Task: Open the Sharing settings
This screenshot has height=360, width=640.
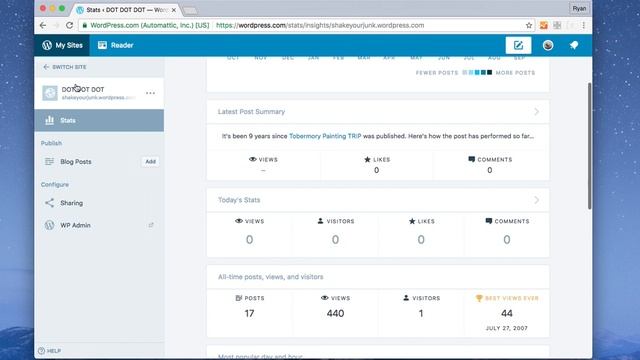Action: pos(71,203)
